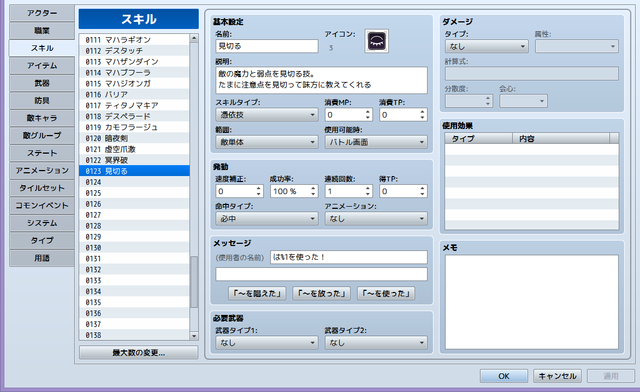This screenshot has height=392, width=640.
Task: Click the メモ text area
Action: tap(531, 302)
